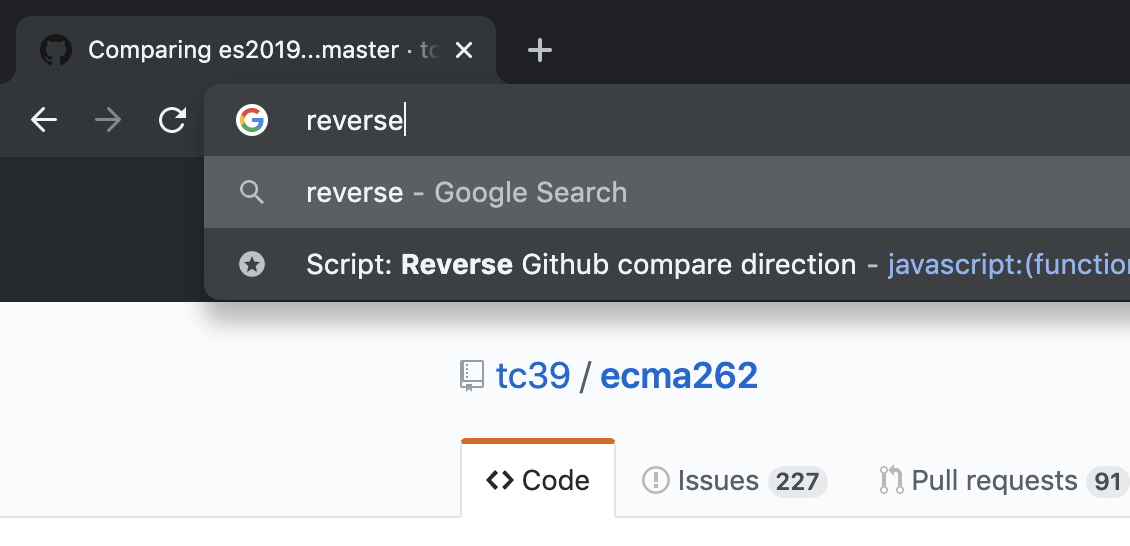This screenshot has height=546, width=1130.
Task: Click the magnifier icon beside the Google Search suggestion
Action: (252, 192)
